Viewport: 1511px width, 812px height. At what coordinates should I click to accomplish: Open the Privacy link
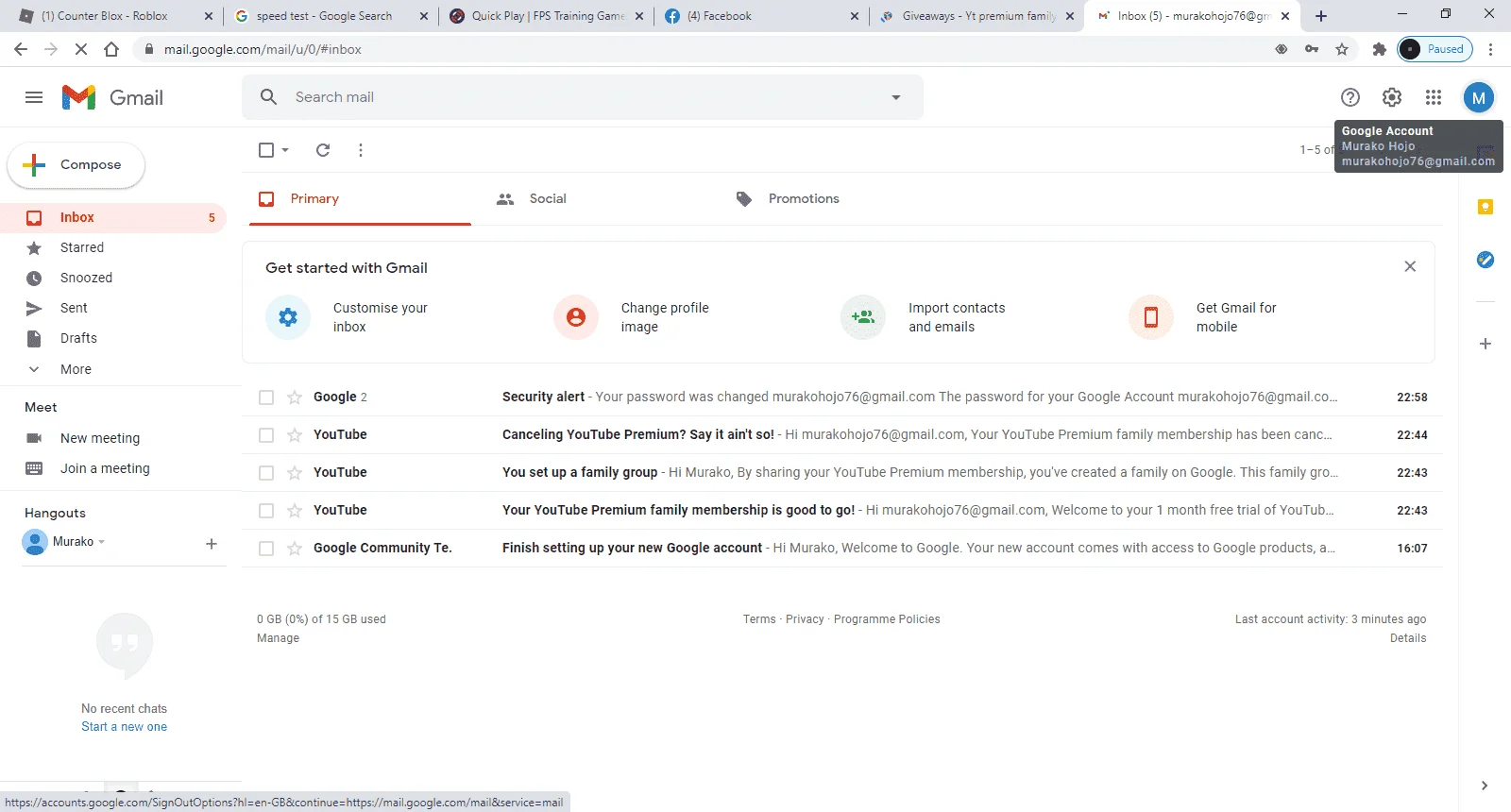[x=805, y=619]
